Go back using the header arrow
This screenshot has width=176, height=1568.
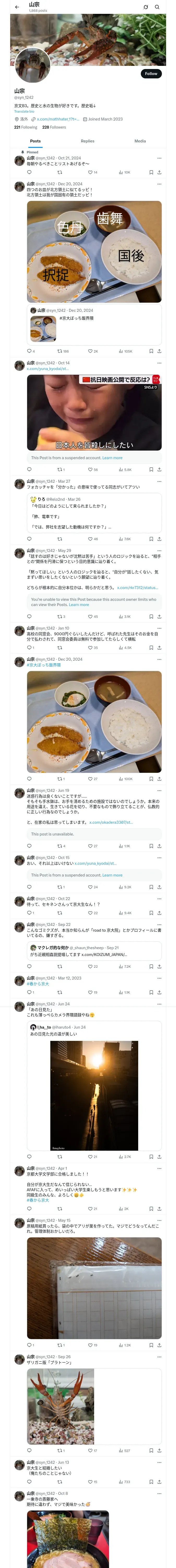click(17, 7)
